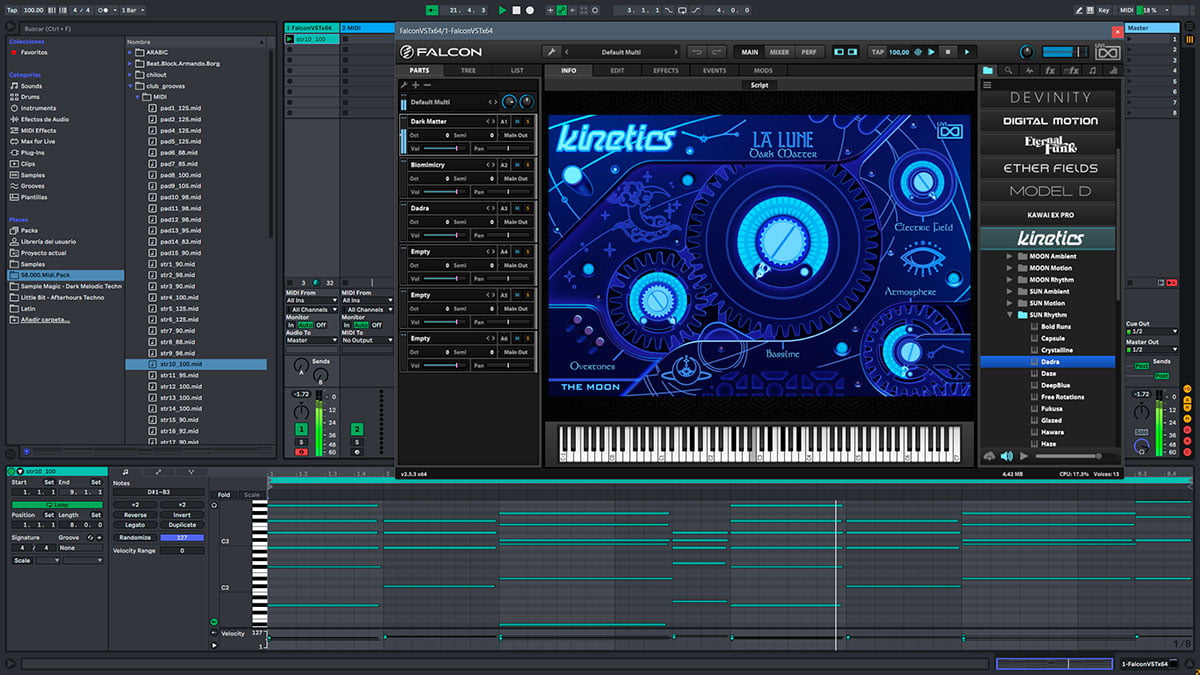Screen dimensions: 1200x675
Task: Select Max for Live category
Action: tap(40, 141)
